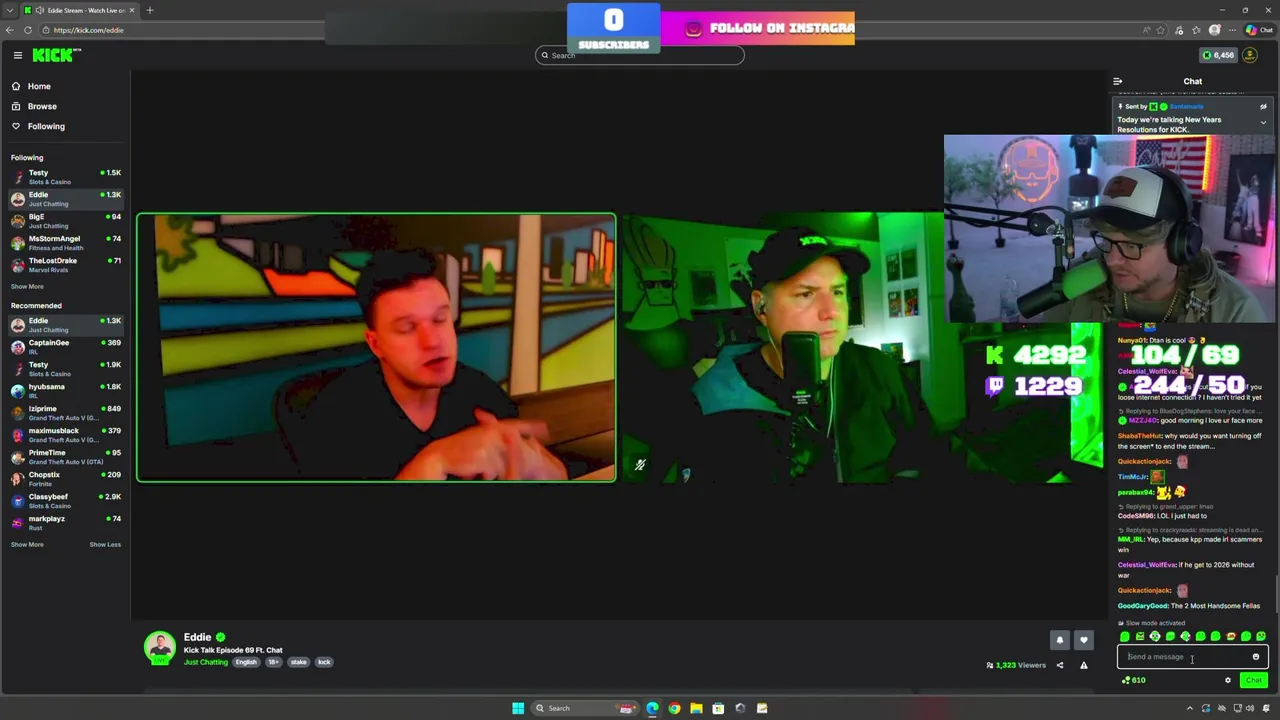Select the first quick emote in chat
The image size is (1280, 720).
tap(1125, 636)
